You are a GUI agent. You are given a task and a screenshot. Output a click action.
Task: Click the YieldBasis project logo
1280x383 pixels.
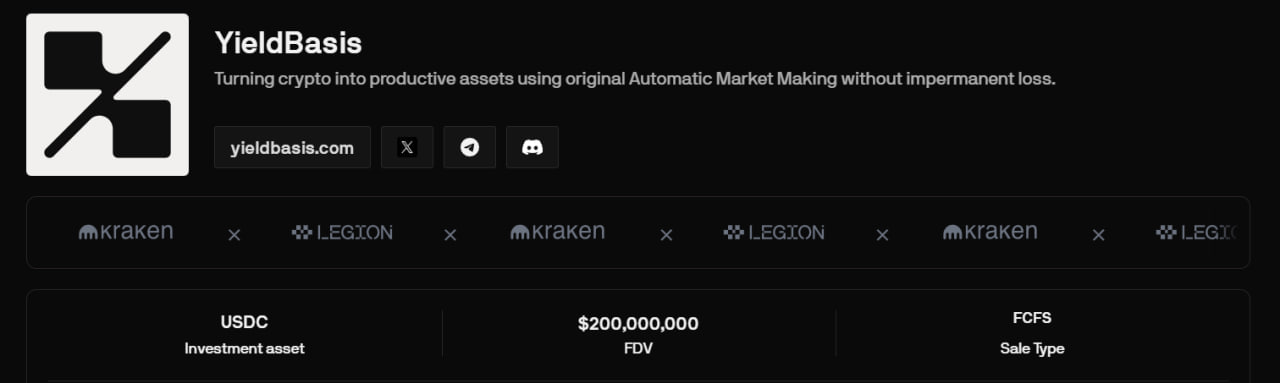107,95
